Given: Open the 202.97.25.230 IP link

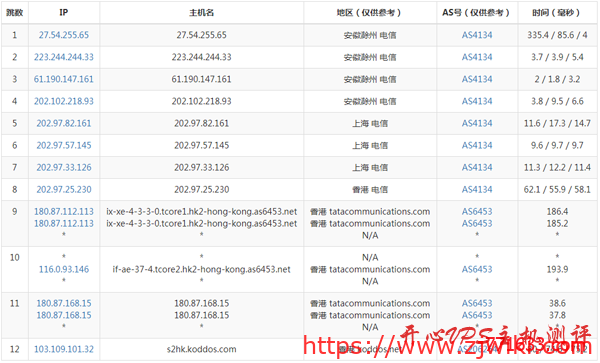Looking at the screenshot, I should (x=64, y=190).
